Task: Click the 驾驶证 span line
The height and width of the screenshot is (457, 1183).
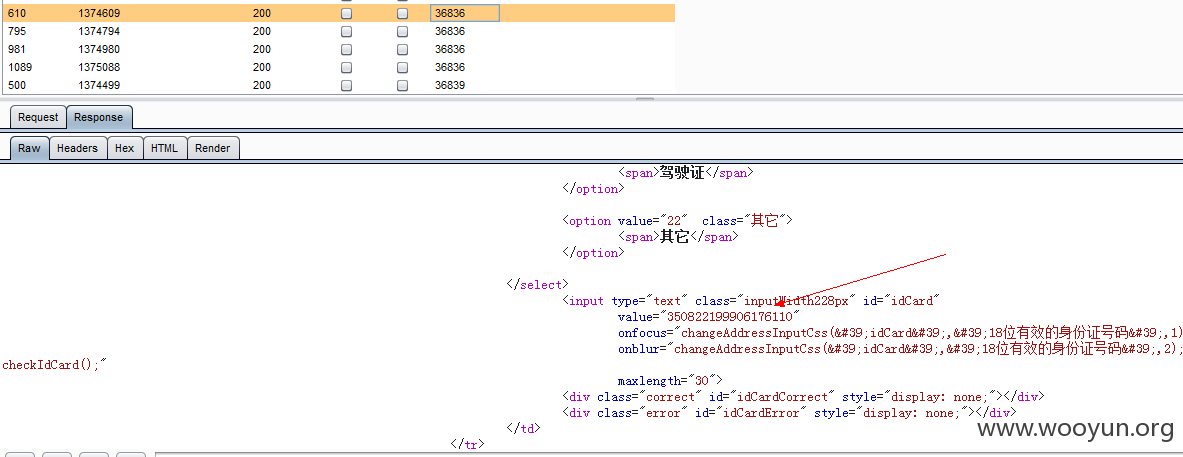Action: [686, 173]
